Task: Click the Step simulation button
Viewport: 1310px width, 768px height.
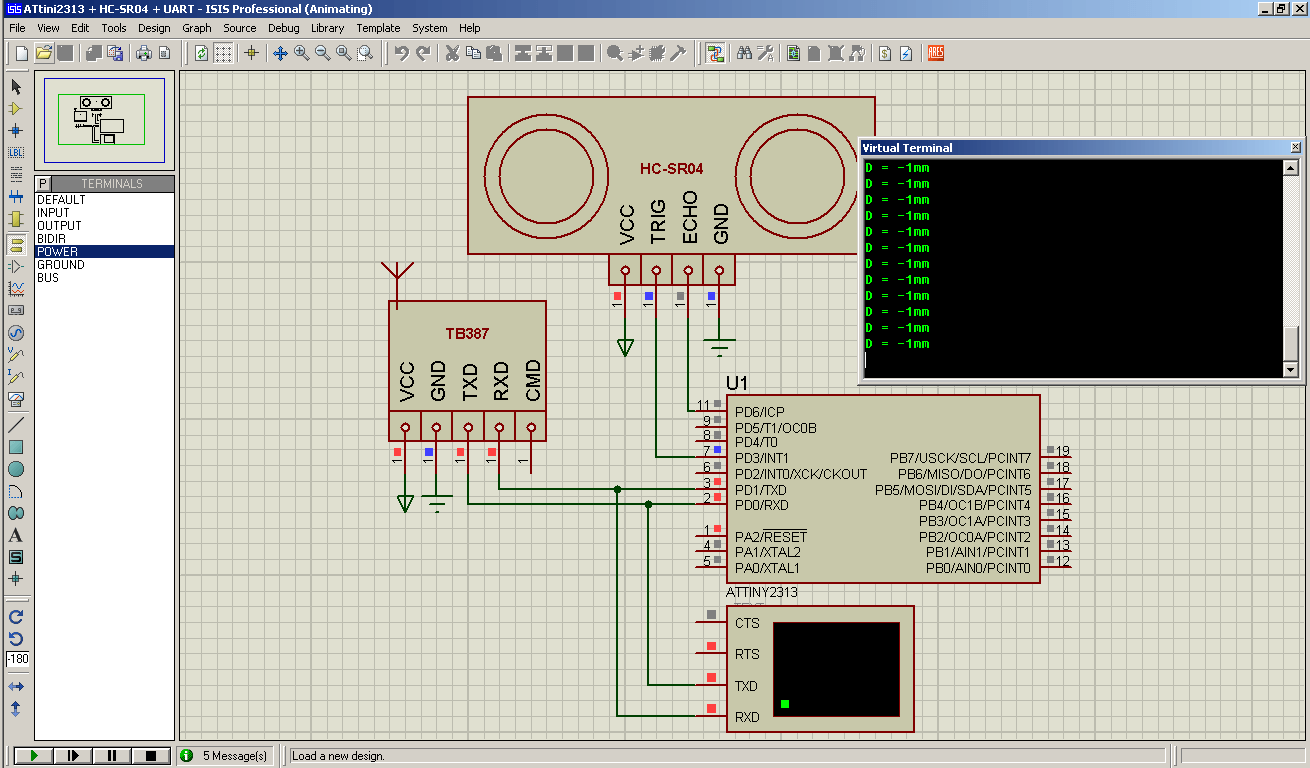Action: click(72, 756)
